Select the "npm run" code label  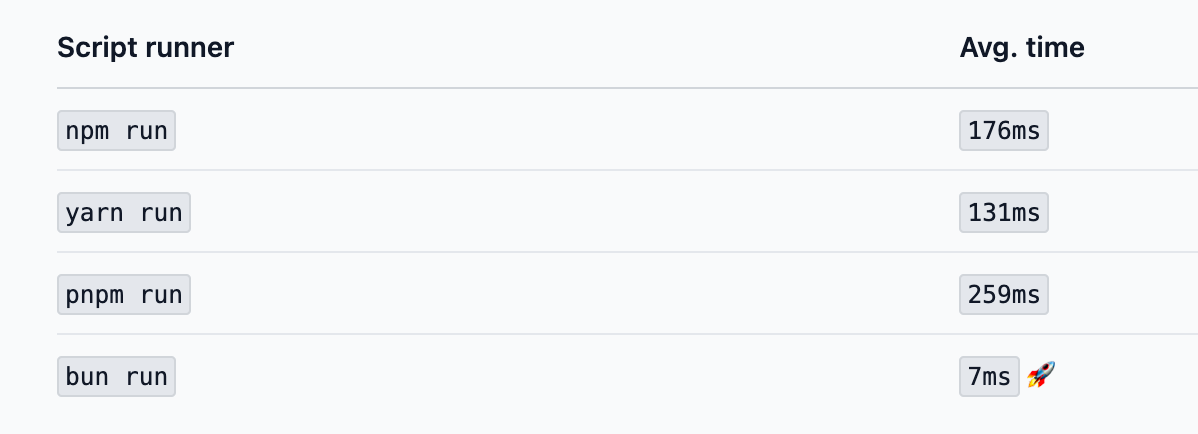tap(116, 131)
